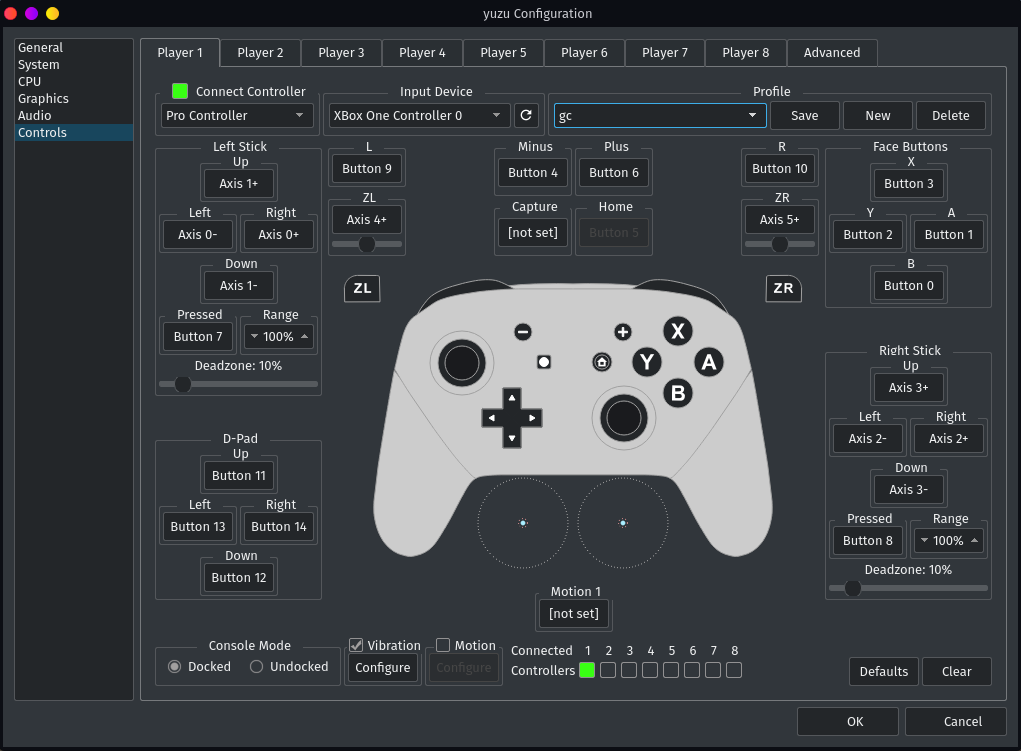Uncheck the Vibration checkbox
1021x751 pixels.
(x=356, y=645)
